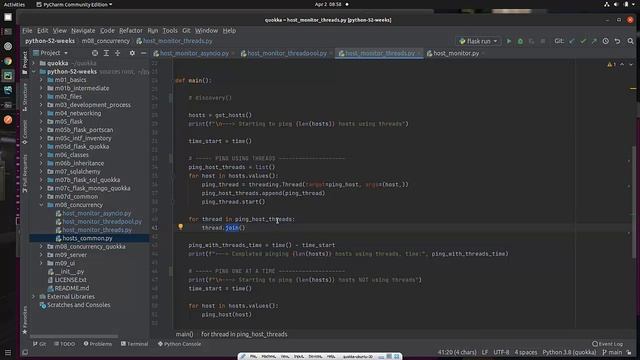Open the Git tool window button
This screenshot has width=640, height=360.
click(40, 344)
